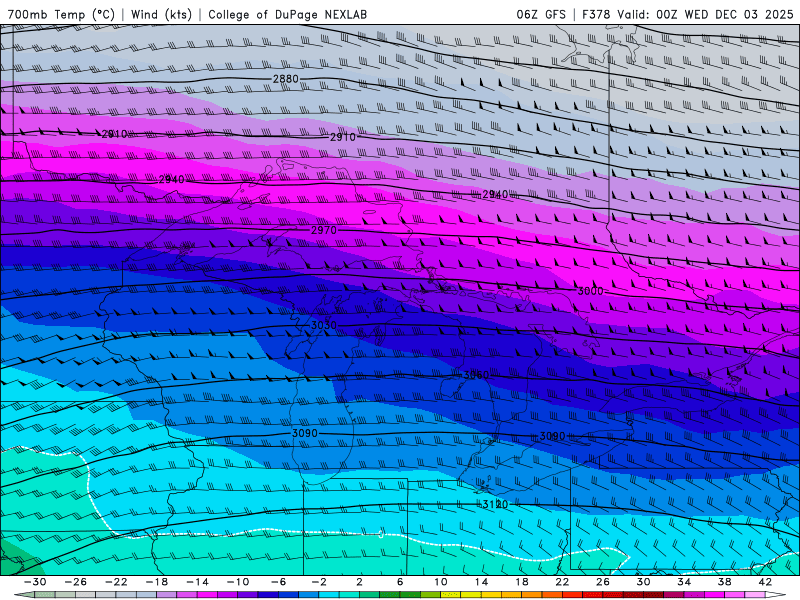Click the −30 value on the temperature scale
The image size is (800, 600).
35,582
